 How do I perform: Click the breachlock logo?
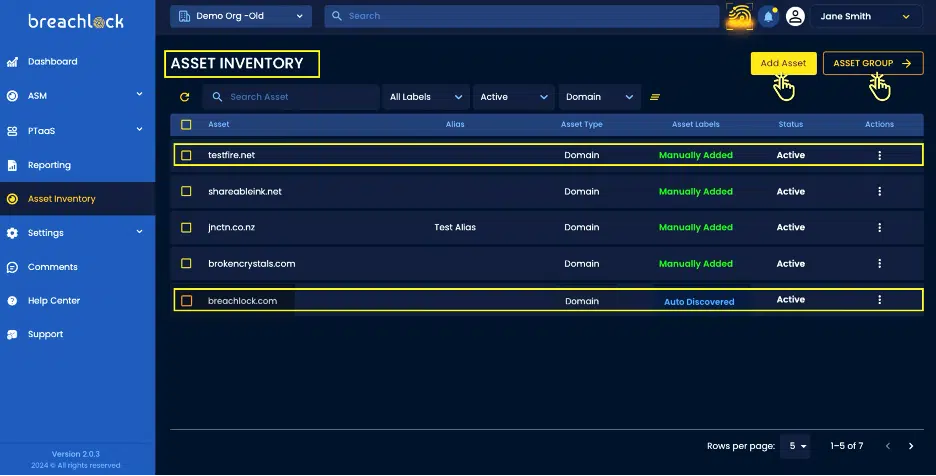coord(76,22)
